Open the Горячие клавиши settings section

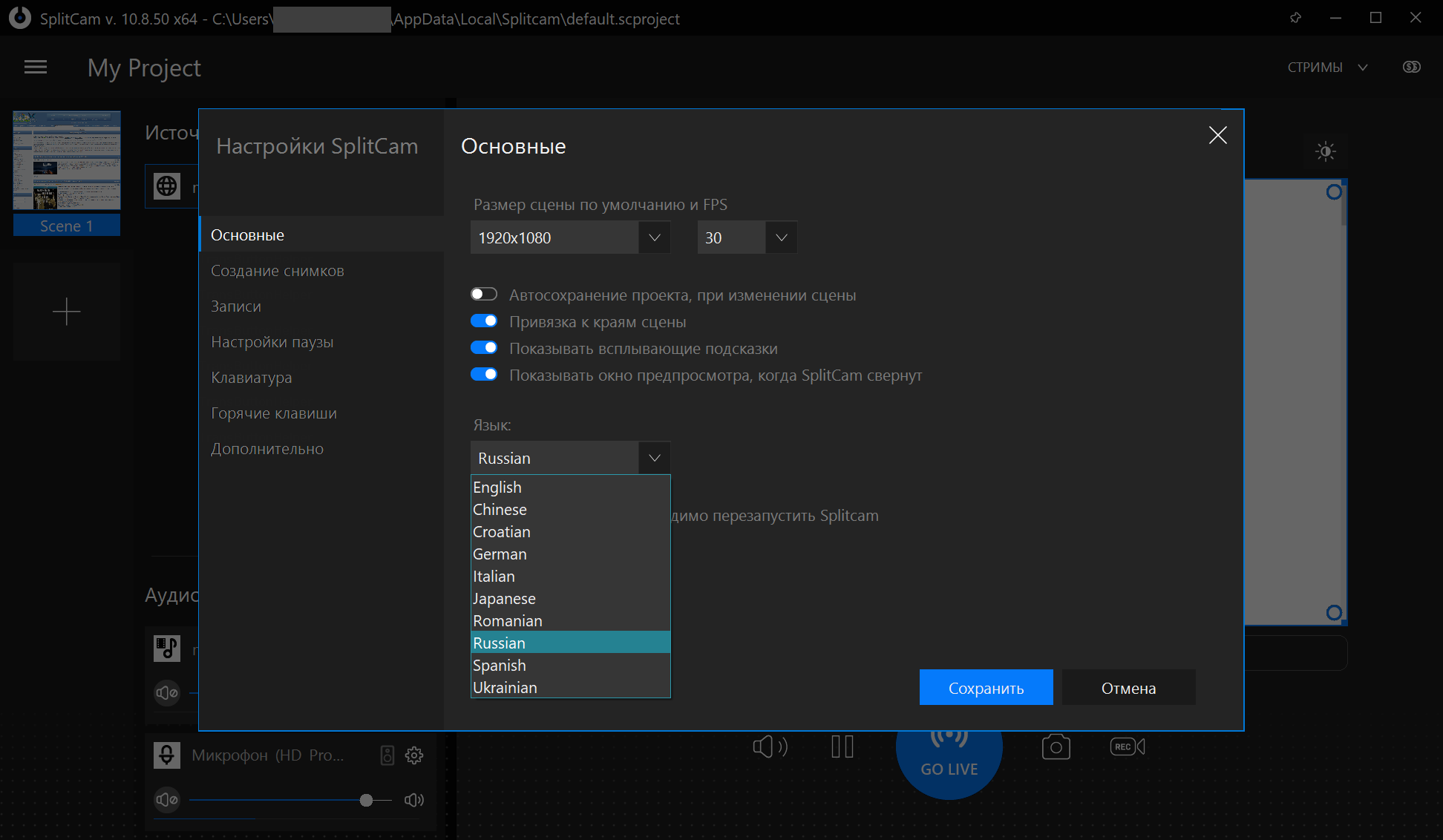pos(274,413)
